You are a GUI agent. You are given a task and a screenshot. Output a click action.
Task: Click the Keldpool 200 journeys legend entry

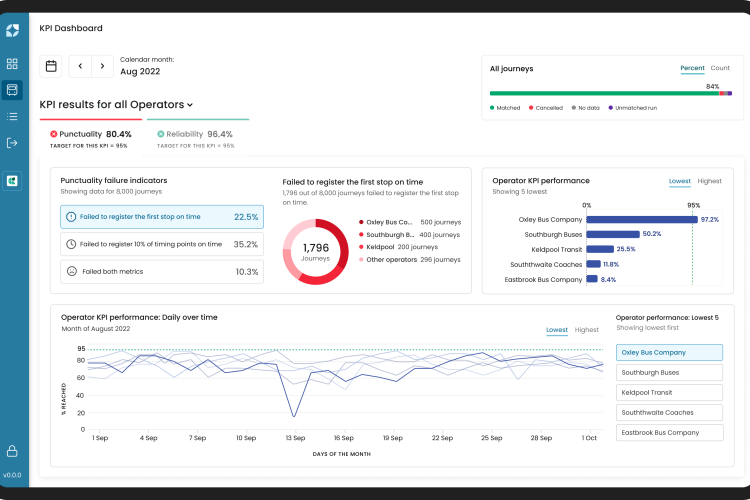click(398, 247)
